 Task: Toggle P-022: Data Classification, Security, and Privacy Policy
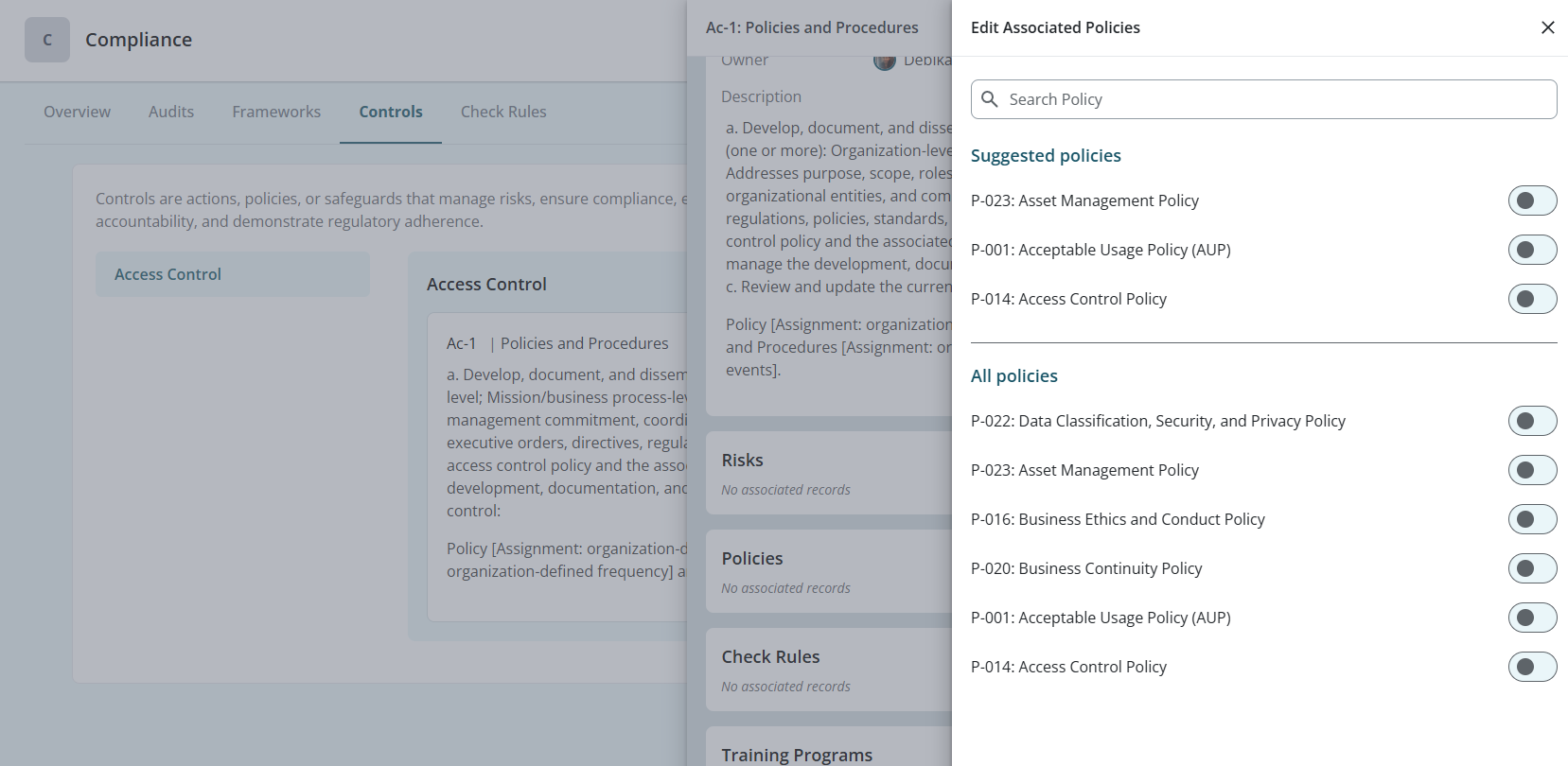point(1532,421)
